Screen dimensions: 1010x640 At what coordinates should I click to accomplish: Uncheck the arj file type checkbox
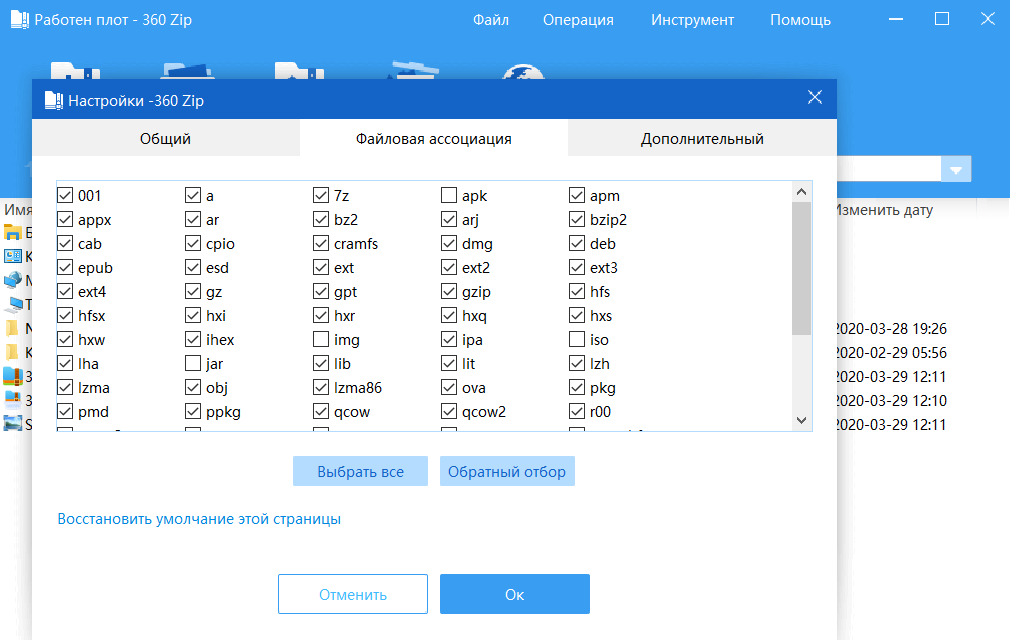tap(449, 220)
